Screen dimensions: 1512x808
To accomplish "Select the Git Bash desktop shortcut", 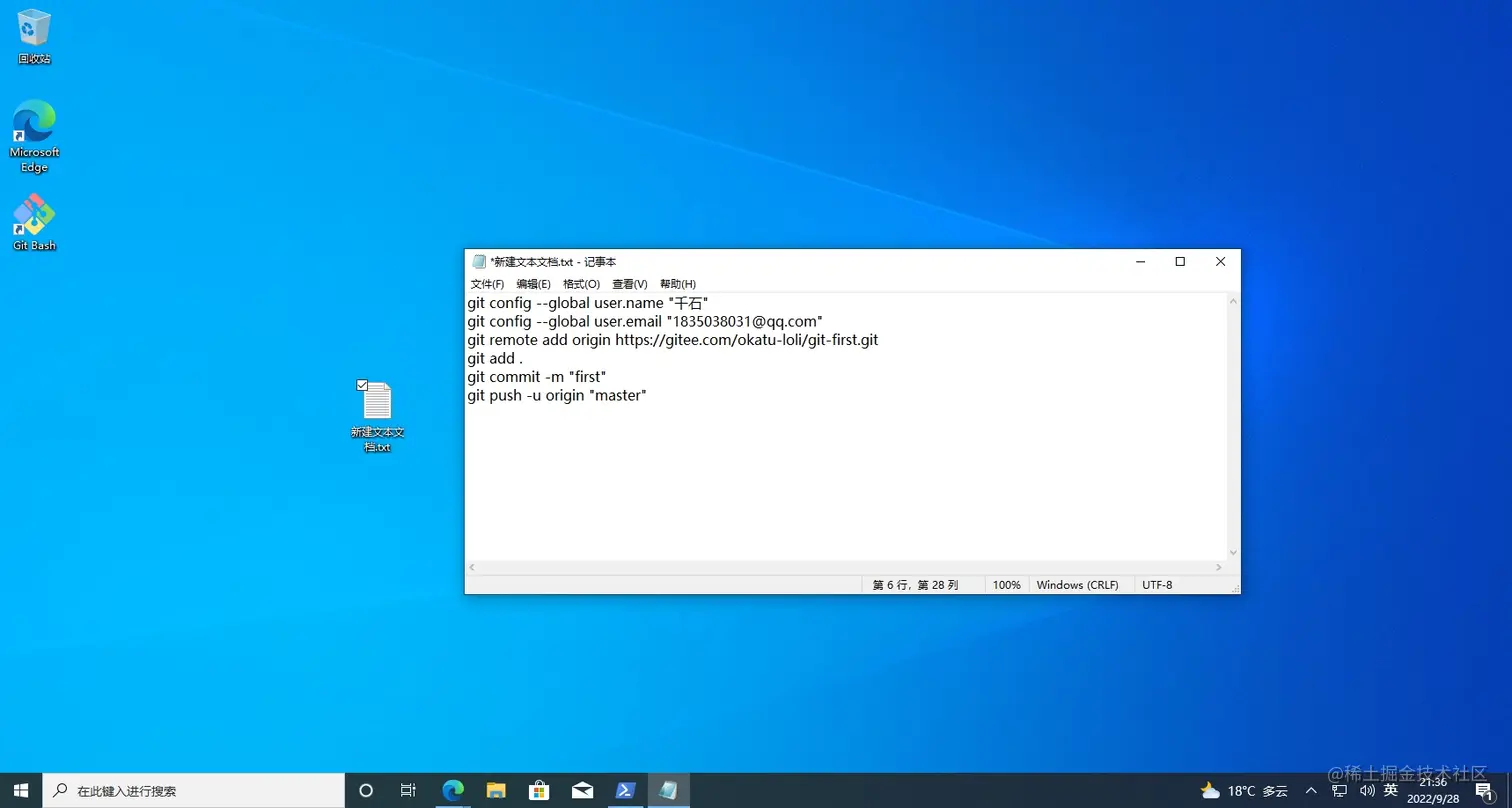I will 34,222.
